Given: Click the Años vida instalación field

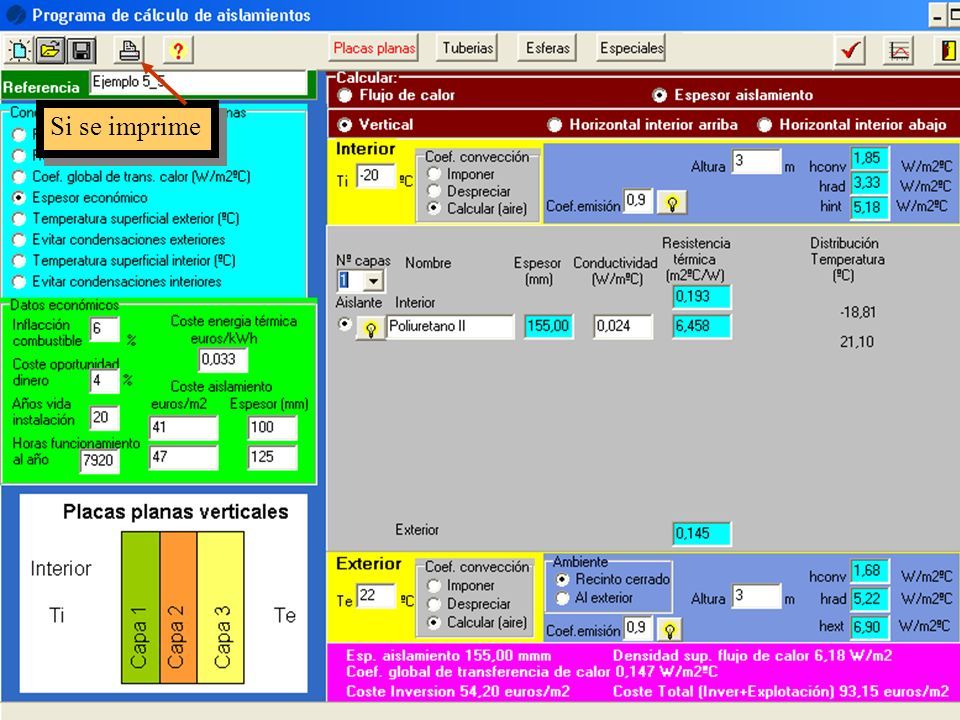Looking at the screenshot, I should (104, 418).
